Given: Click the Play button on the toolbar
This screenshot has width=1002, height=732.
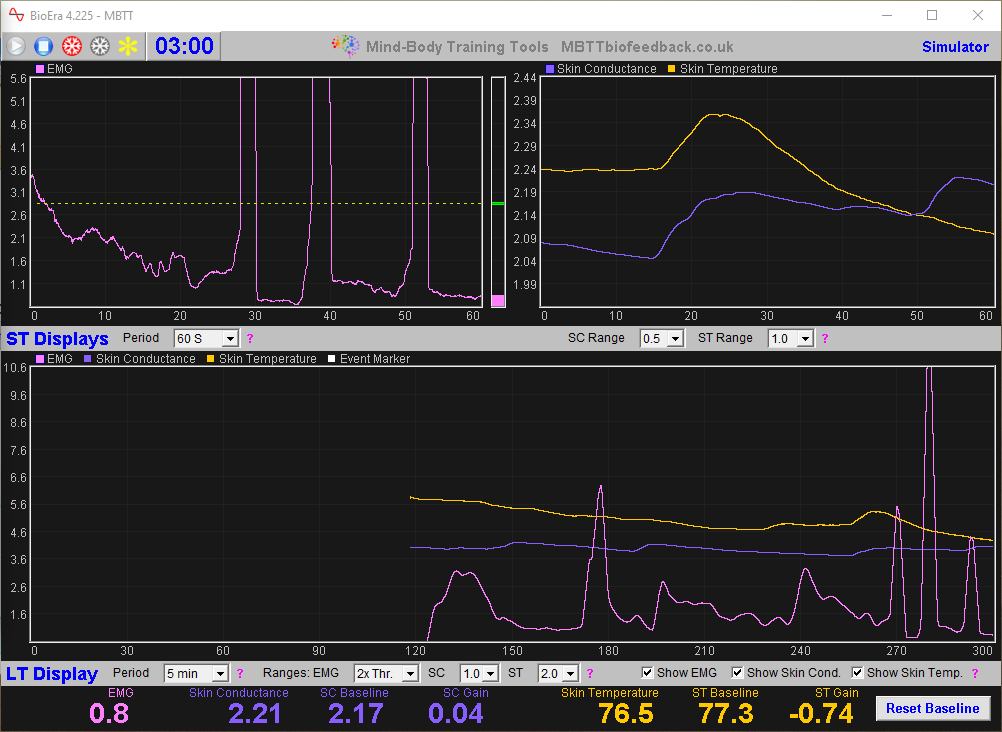Looking at the screenshot, I should pos(15,46).
